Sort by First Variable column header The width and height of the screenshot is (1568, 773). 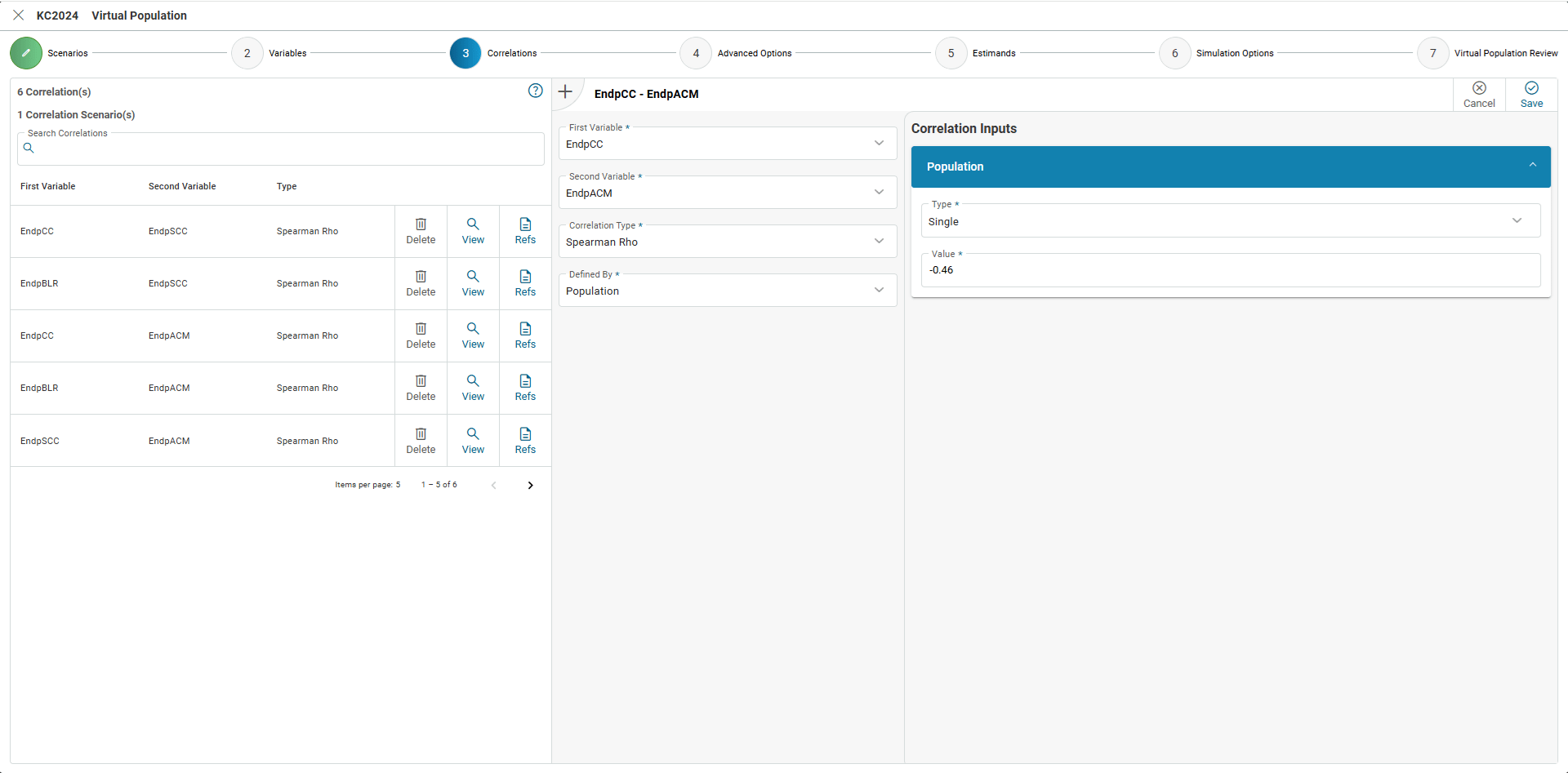(47, 186)
